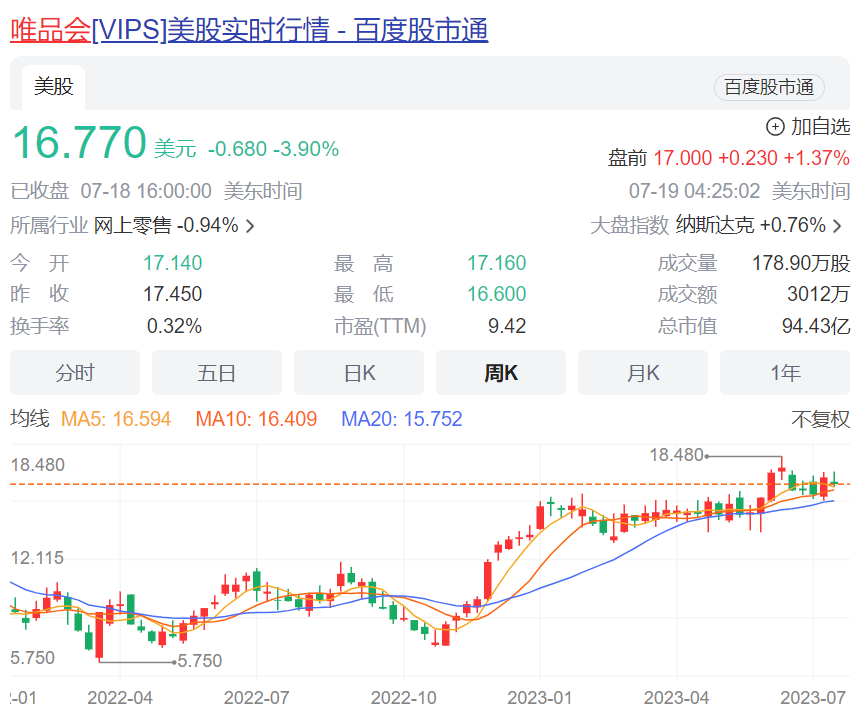Image resolution: width=865 pixels, height=715 pixels.
Task: Click the 昨收 value 17.450
Action: (x=173, y=294)
